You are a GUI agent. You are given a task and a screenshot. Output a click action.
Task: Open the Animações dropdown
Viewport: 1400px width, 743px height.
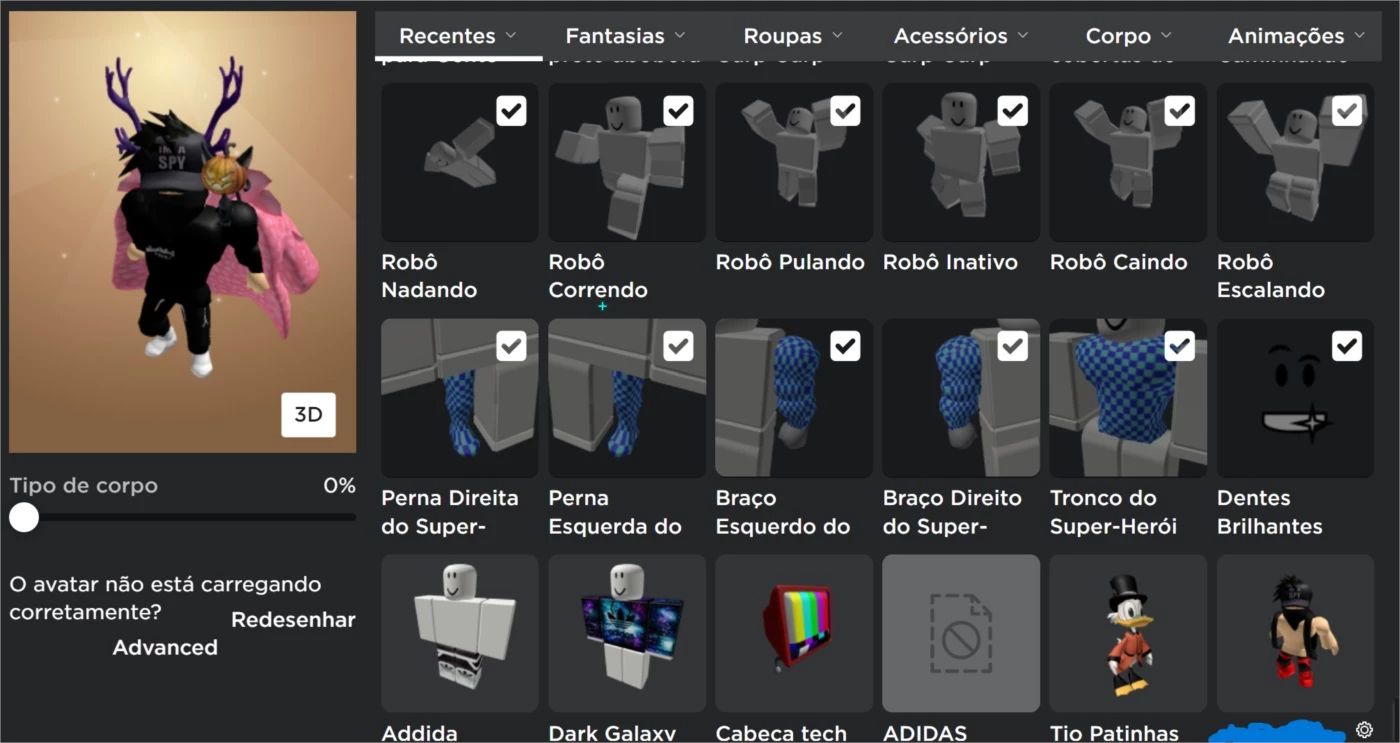pyautogui.click(x=1296, y=36)
